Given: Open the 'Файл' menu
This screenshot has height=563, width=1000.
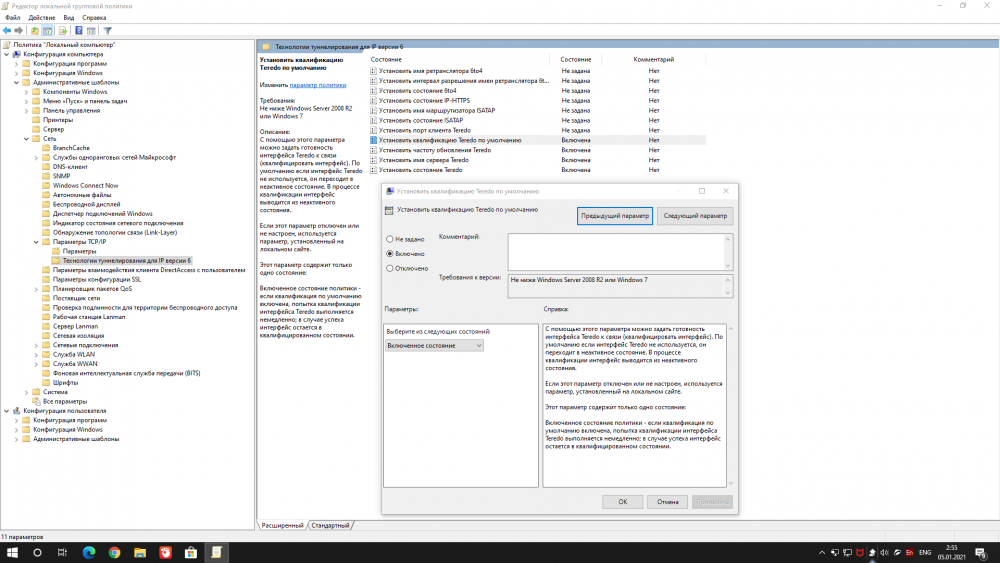Looking at the screenshot, I should [x=13, y=18].
